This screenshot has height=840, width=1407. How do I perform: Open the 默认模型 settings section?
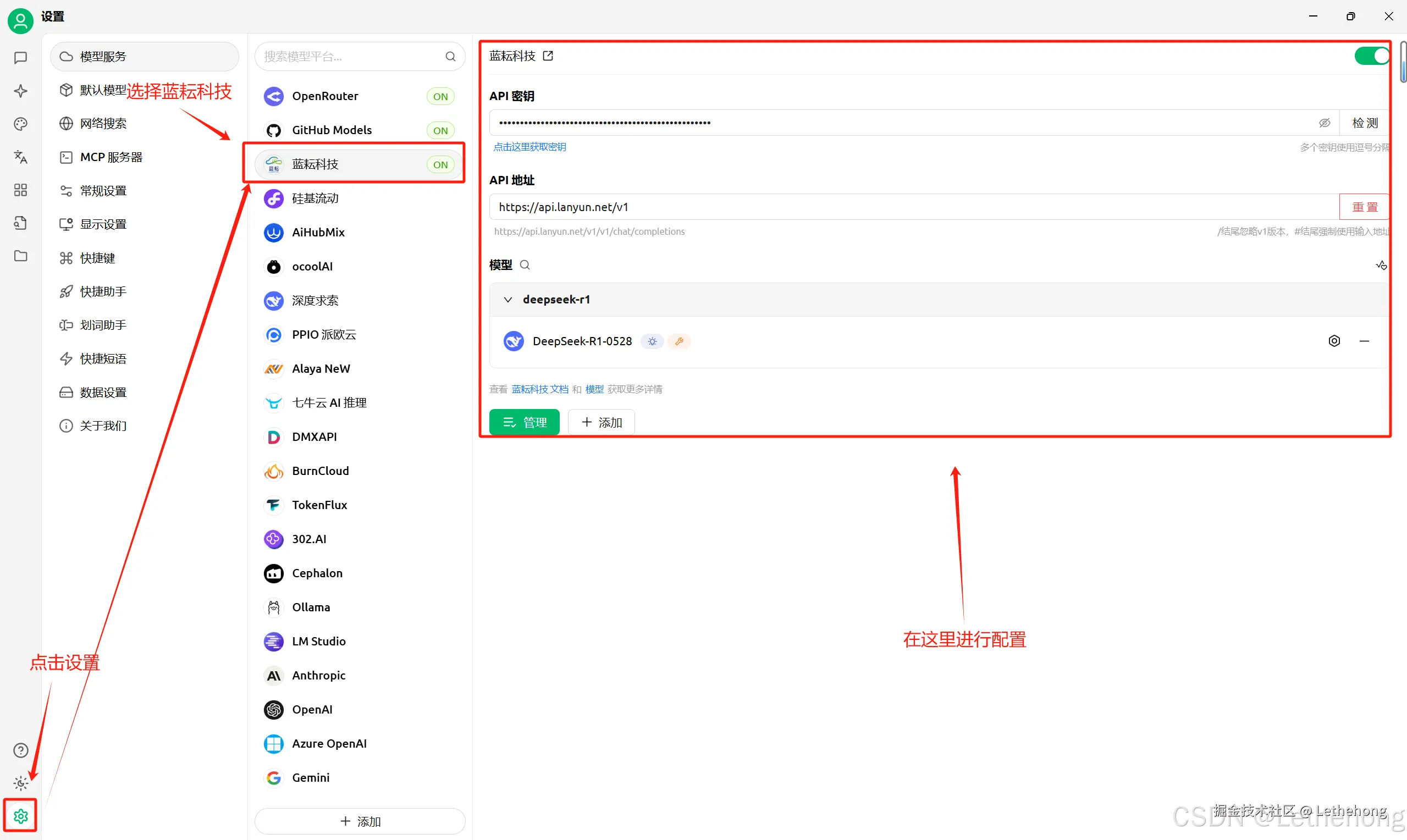click(x=102, y=90)
